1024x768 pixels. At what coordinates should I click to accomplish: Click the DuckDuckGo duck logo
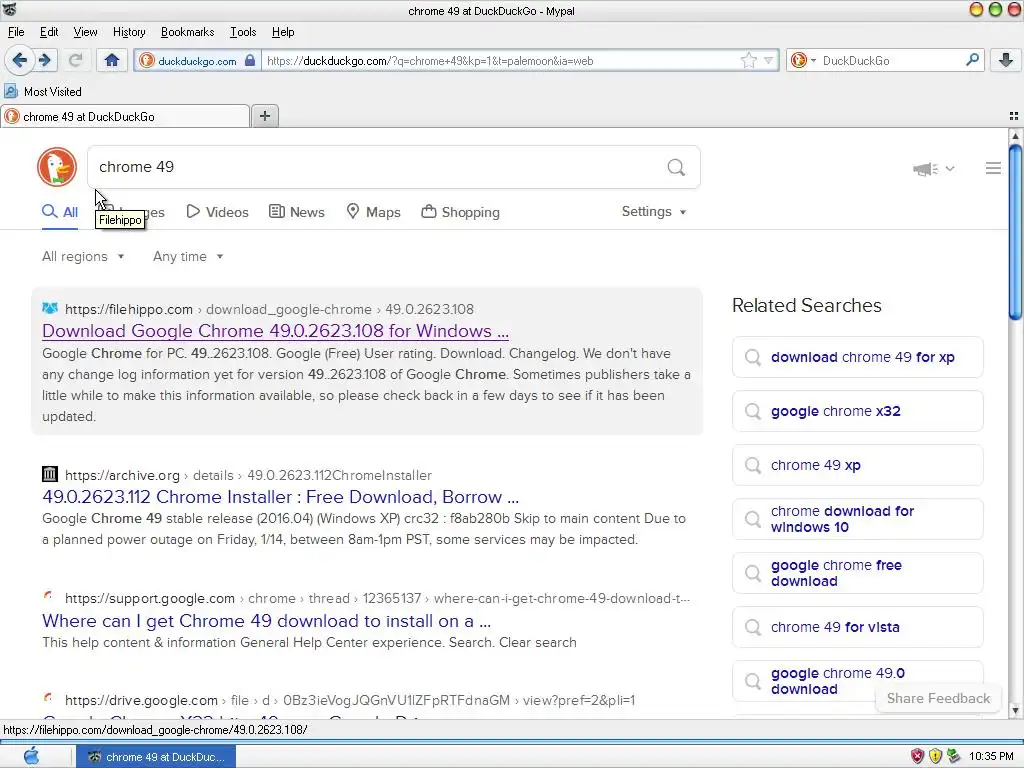[57, 167]
